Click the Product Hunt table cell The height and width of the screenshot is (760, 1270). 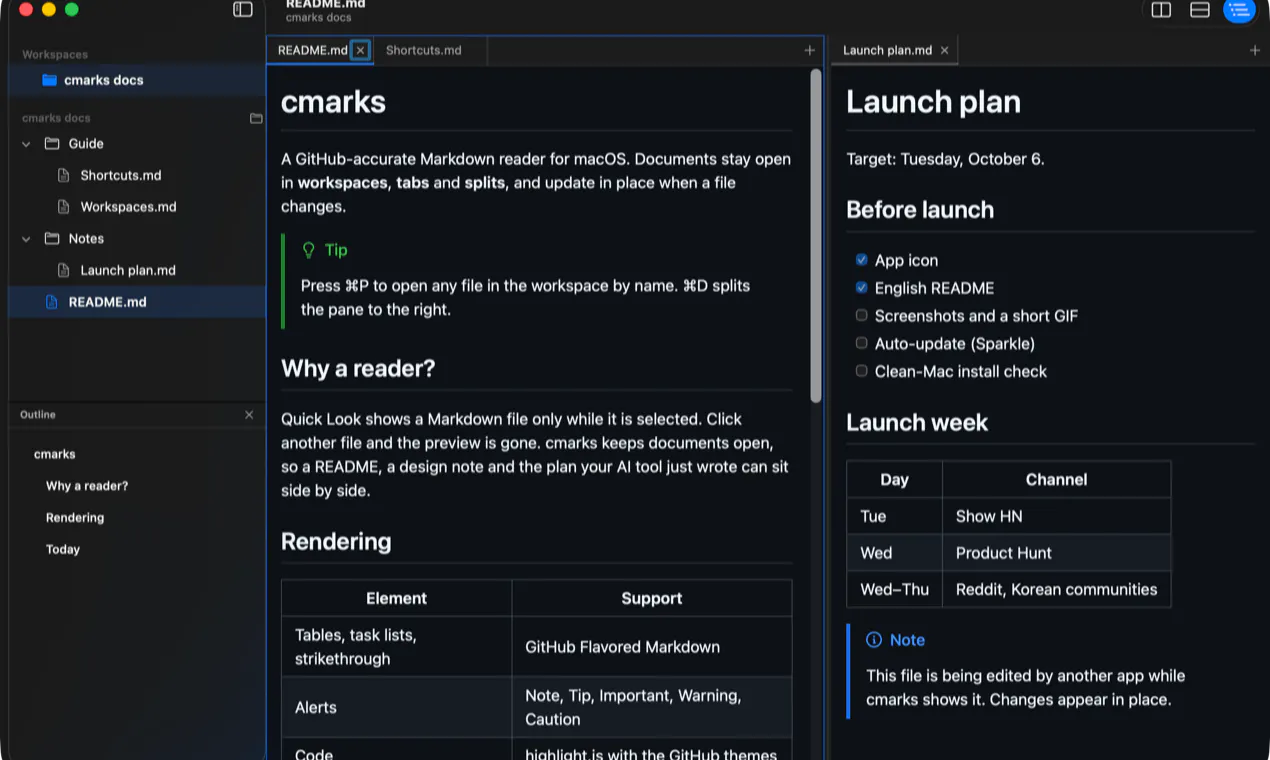[x=1056, y=553]
